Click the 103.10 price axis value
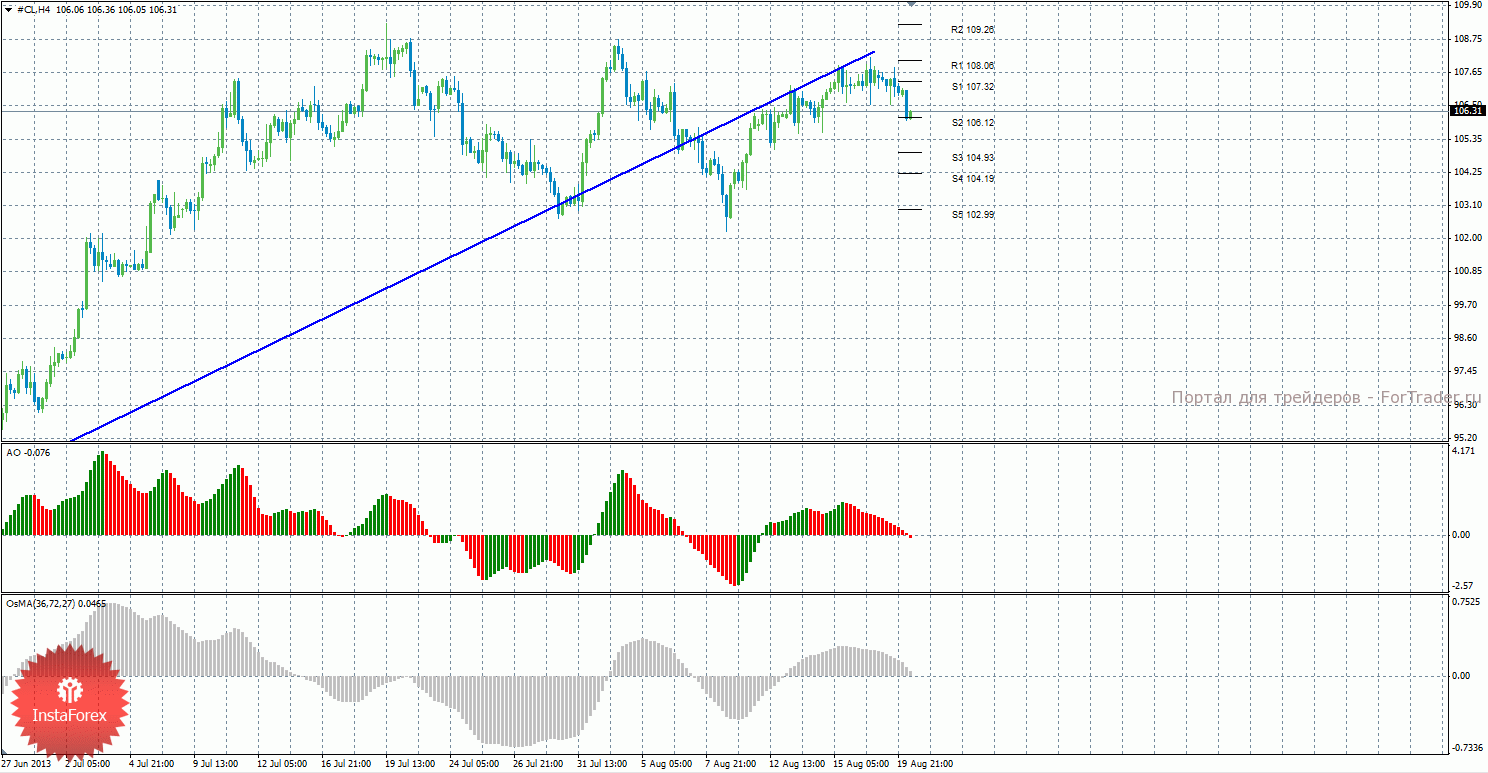1488x773 pixels. 1466,205
